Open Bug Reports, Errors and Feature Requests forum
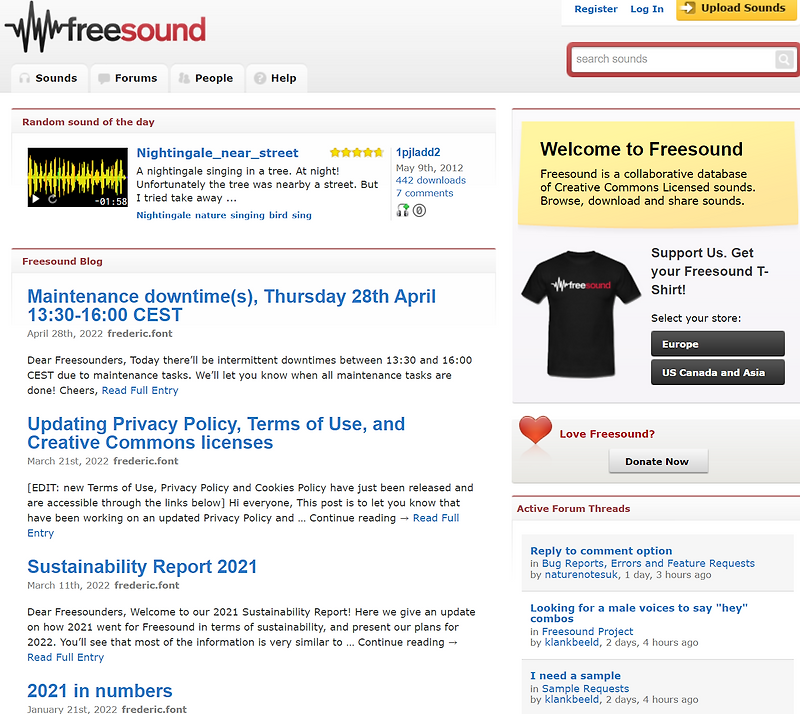The image size is (800, 714). pos(648,563)
